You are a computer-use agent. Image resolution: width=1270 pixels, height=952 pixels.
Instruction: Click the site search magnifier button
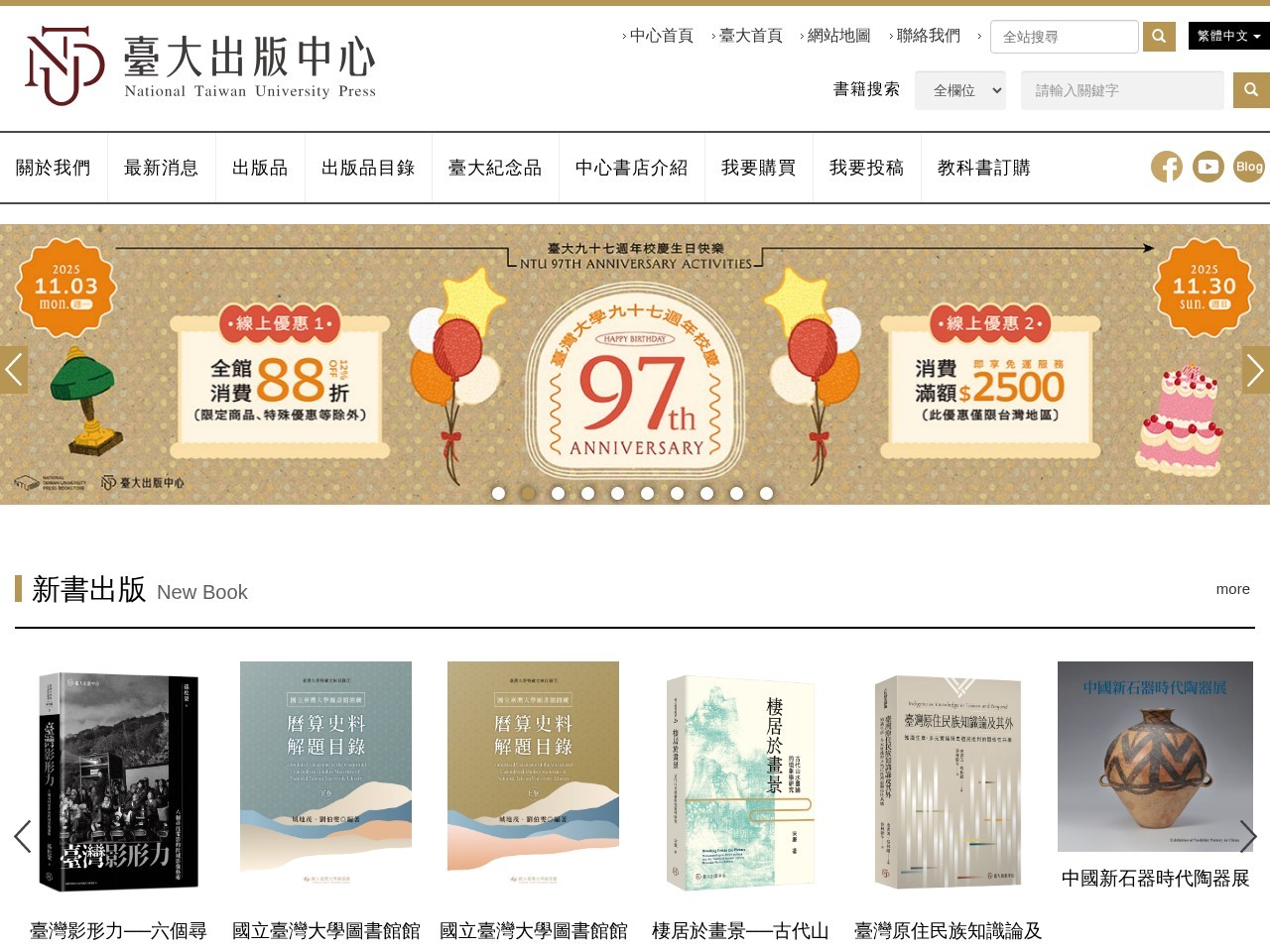1159,37
